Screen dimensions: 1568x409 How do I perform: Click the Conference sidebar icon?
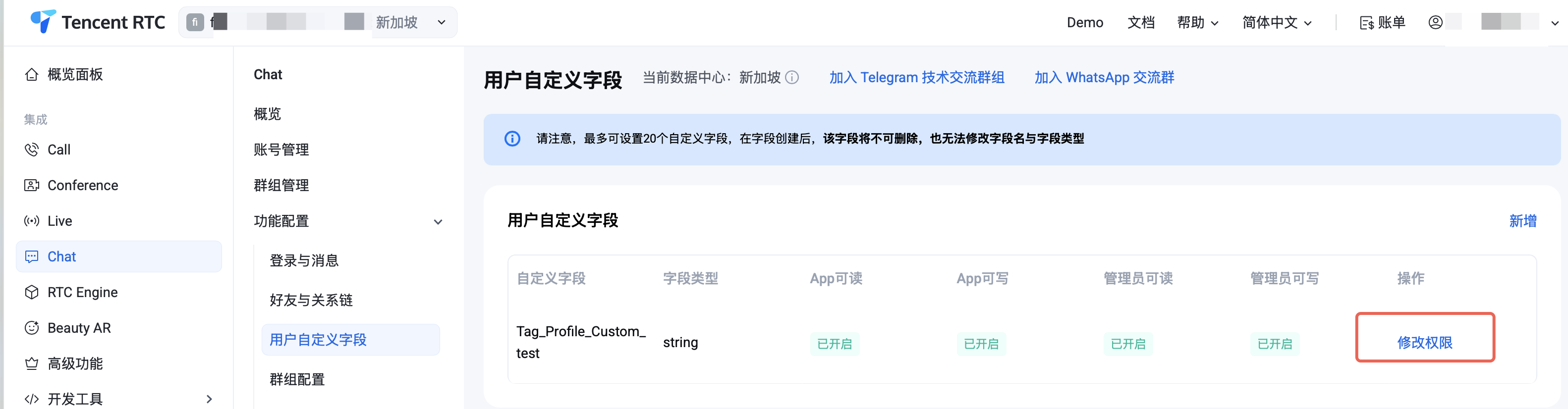click(32, 186)
